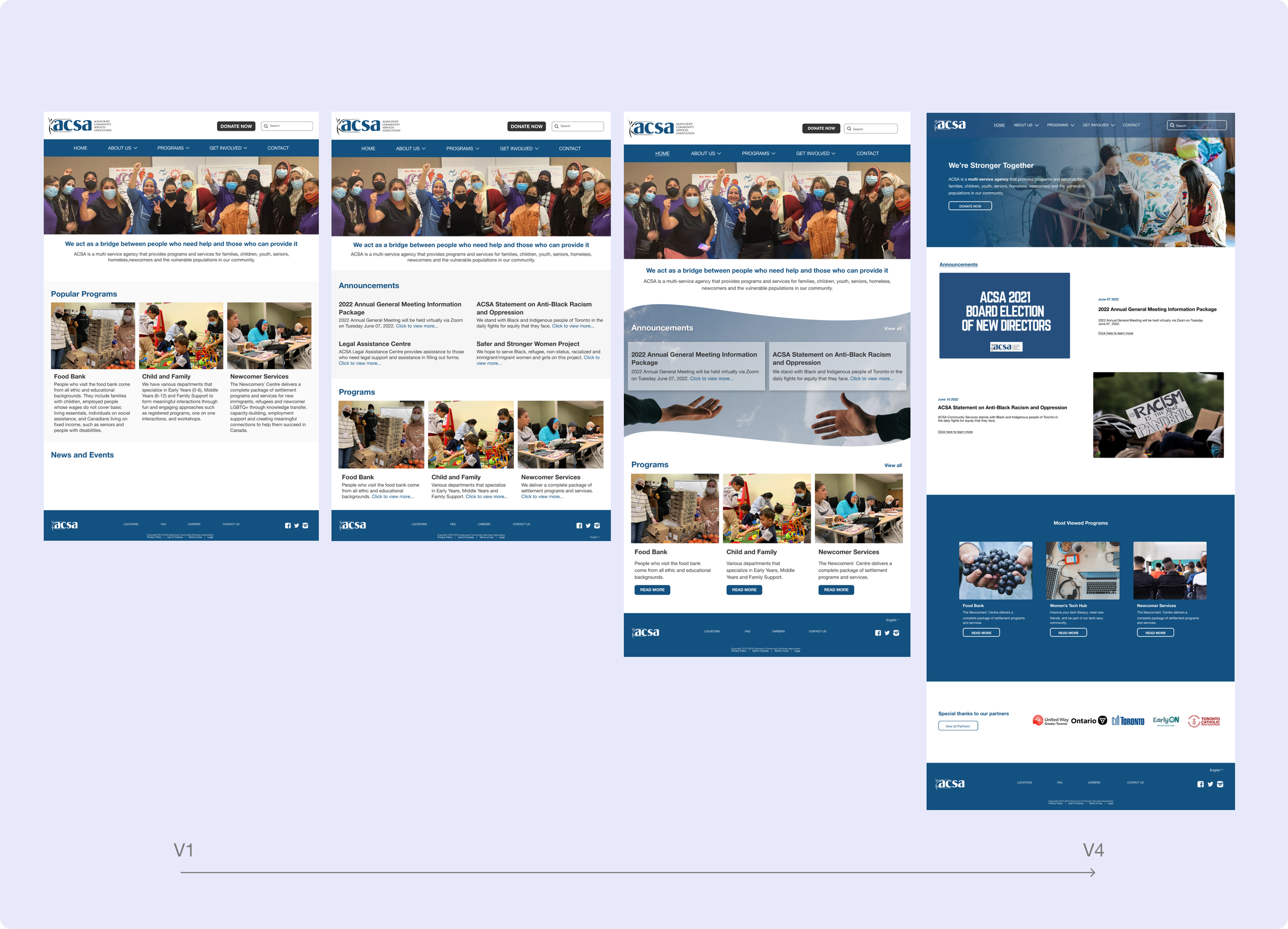
Task: Click the EarlyON partner logo
Action: [x=1165, y=721]
